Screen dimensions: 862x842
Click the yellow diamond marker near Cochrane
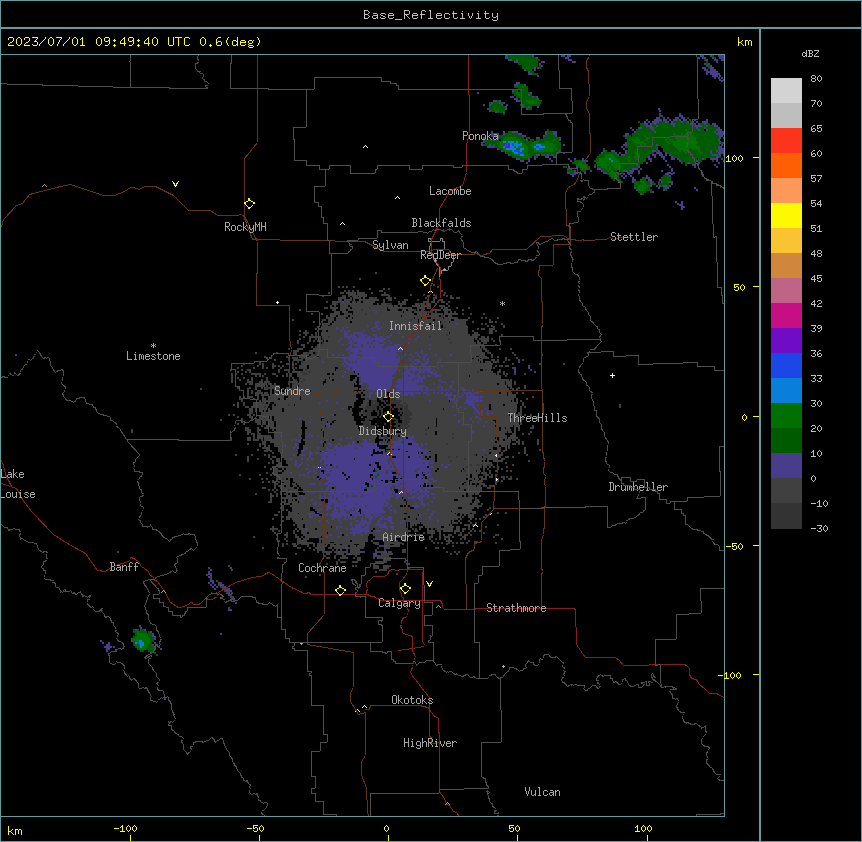click(340, 590)
